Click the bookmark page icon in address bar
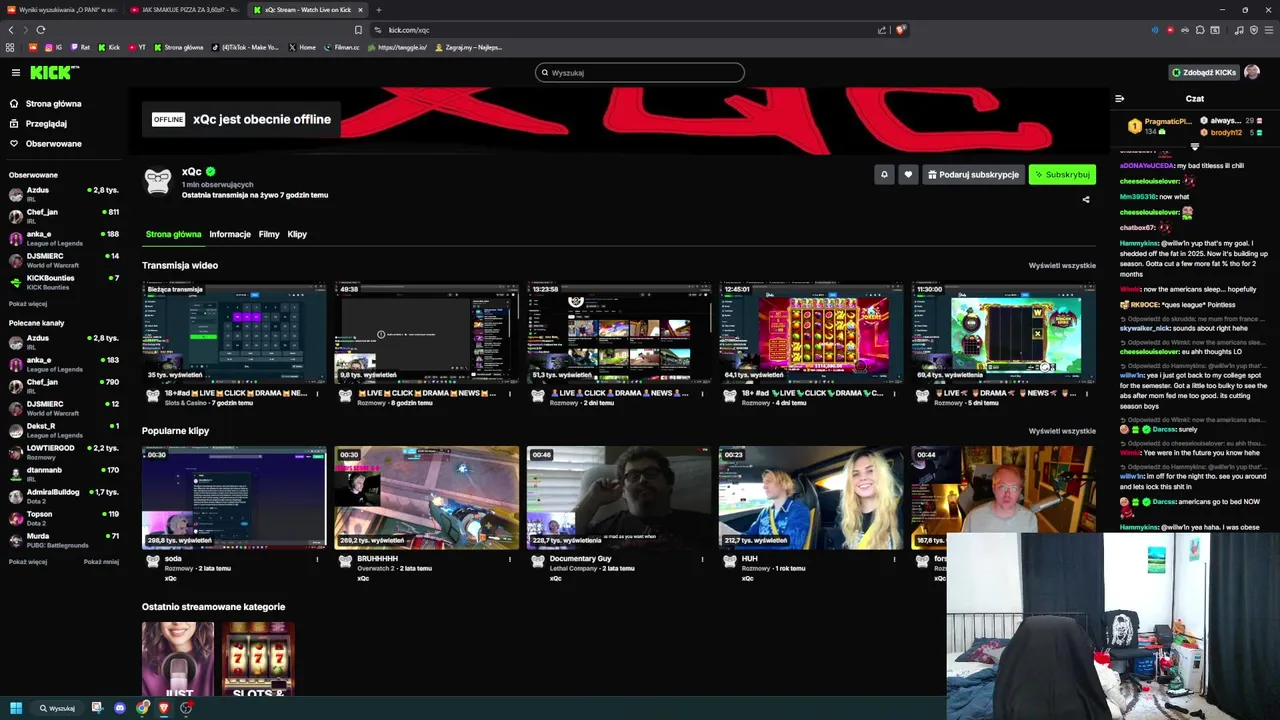The width and height of the screenshot is (1280, 720). [x=358, y=30]
